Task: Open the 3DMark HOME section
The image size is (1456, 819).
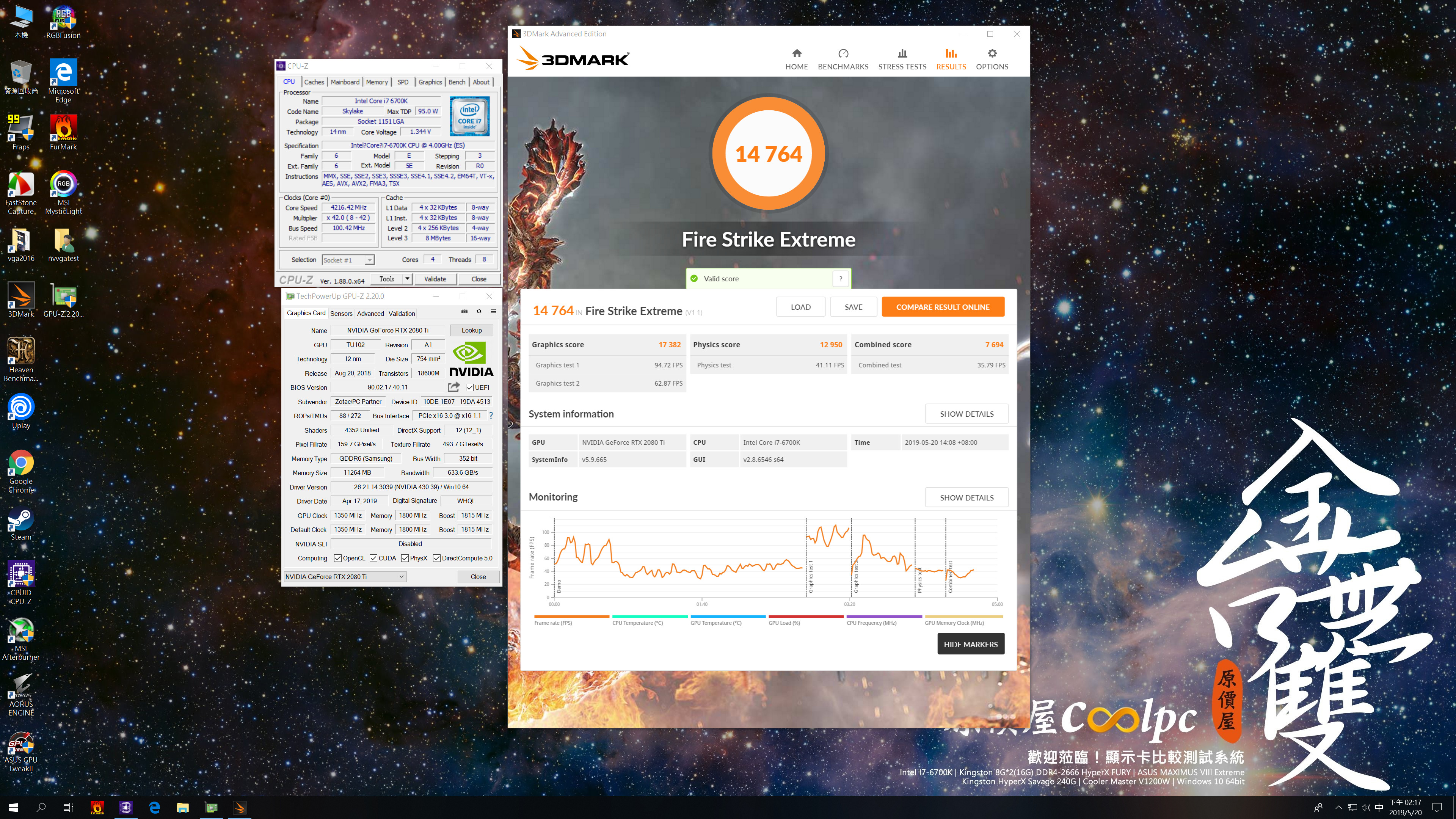Action: 796,60
